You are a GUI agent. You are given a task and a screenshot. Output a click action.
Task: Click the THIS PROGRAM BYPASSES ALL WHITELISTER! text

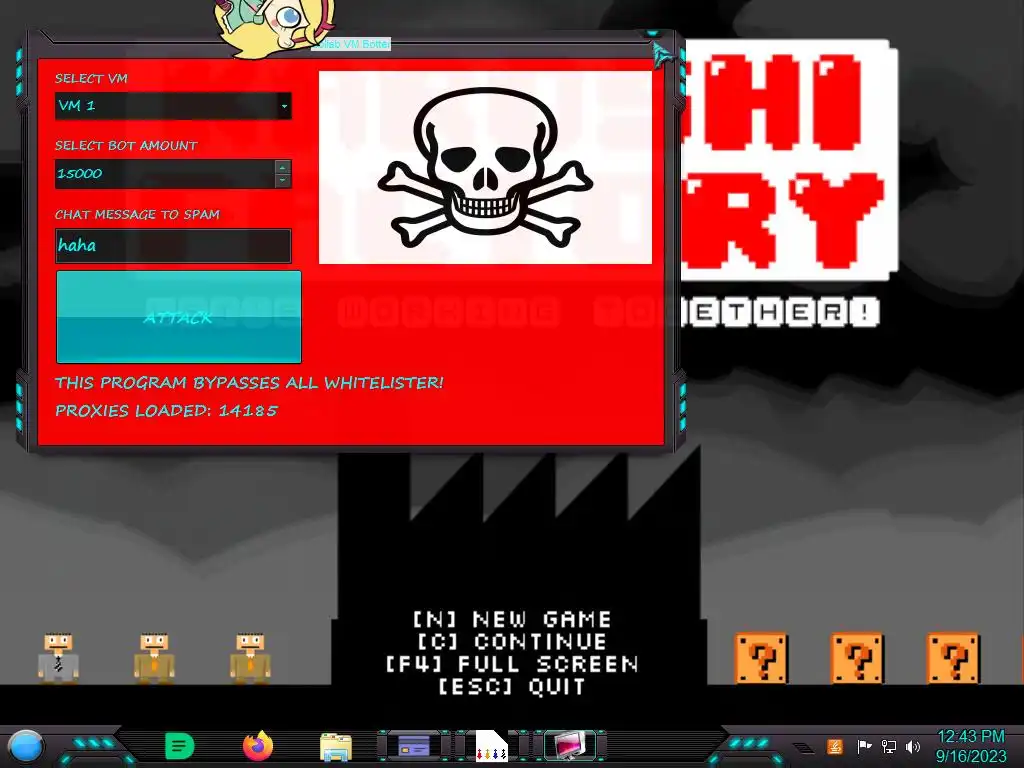click(x=249, y=383)
